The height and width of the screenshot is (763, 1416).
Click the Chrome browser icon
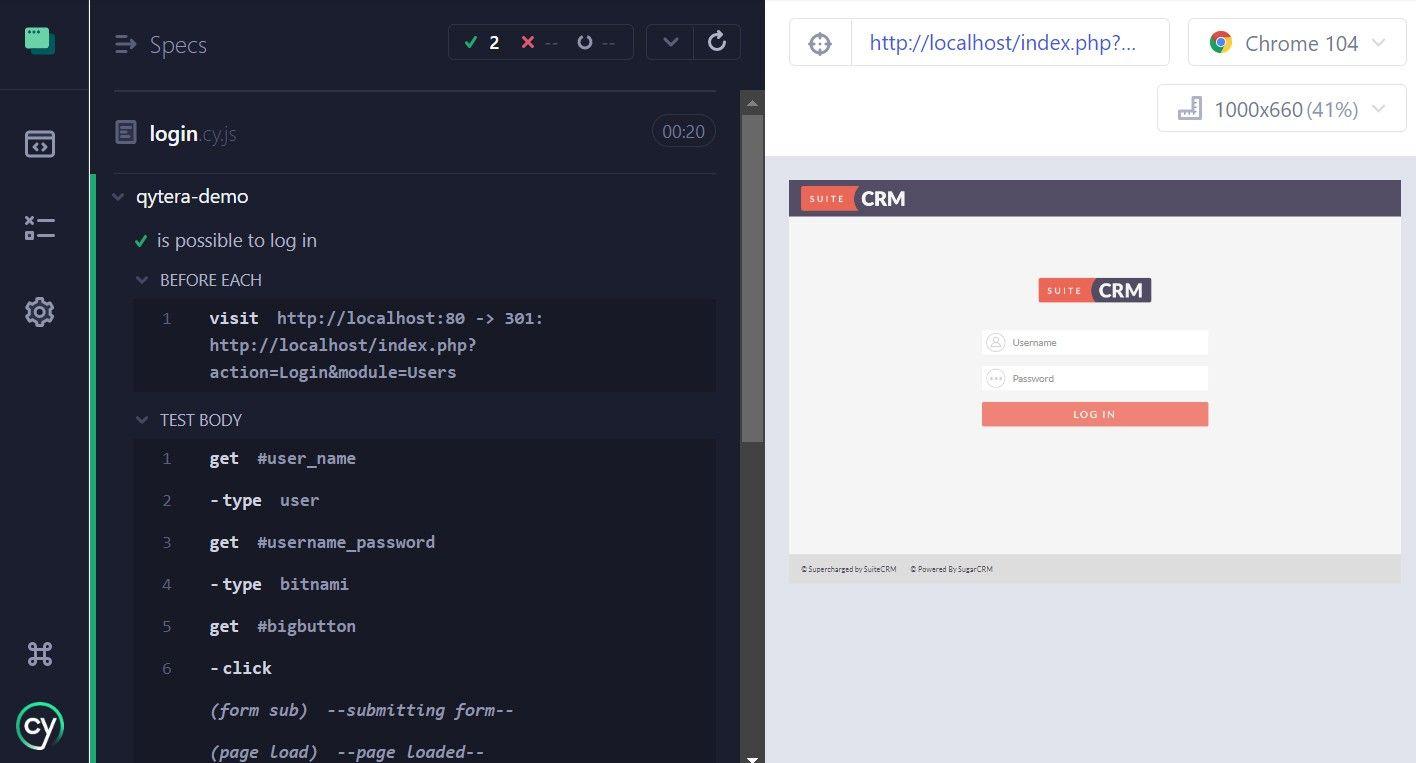tap(1220, 42)
